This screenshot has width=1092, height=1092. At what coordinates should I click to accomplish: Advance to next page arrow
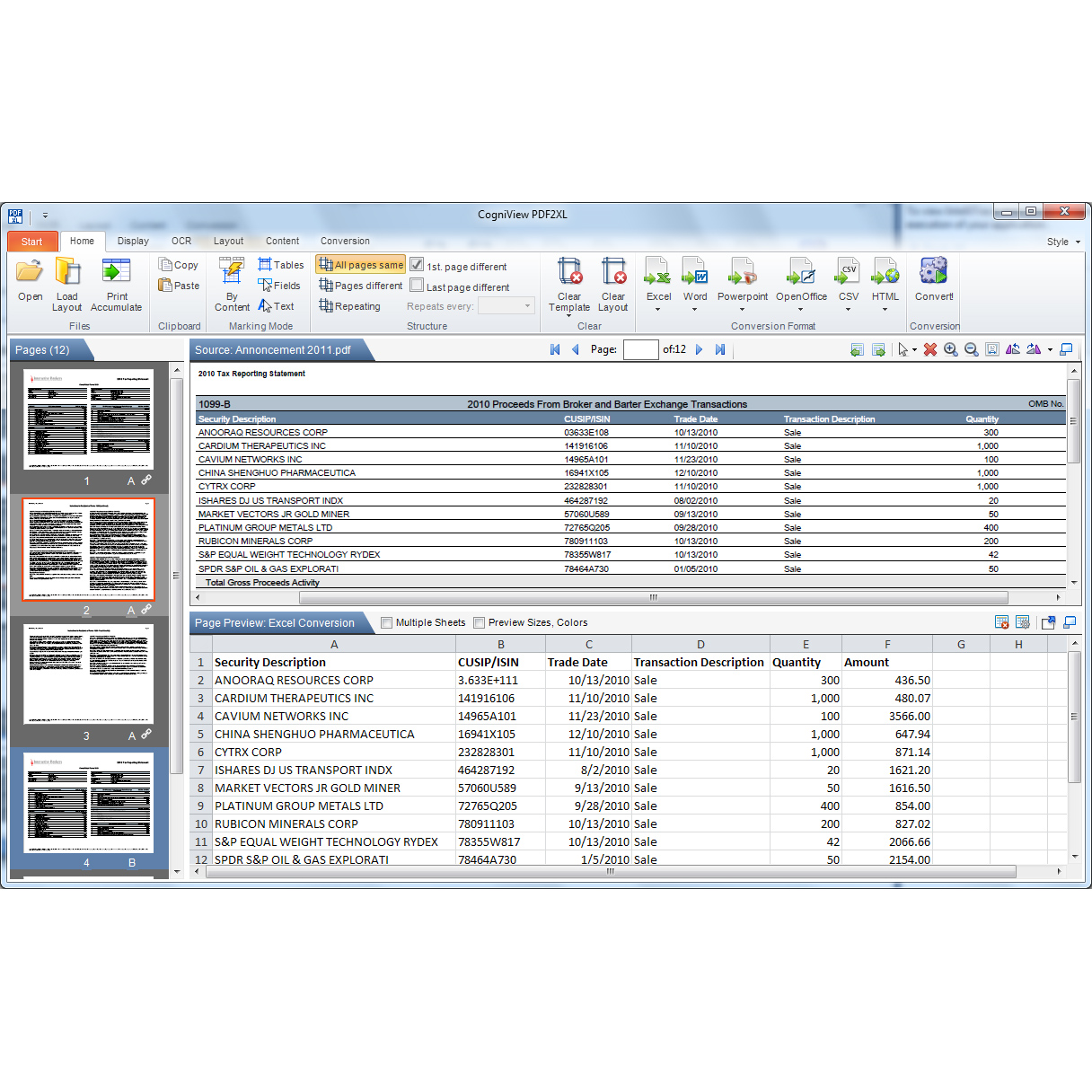click(x=699, y=349)
